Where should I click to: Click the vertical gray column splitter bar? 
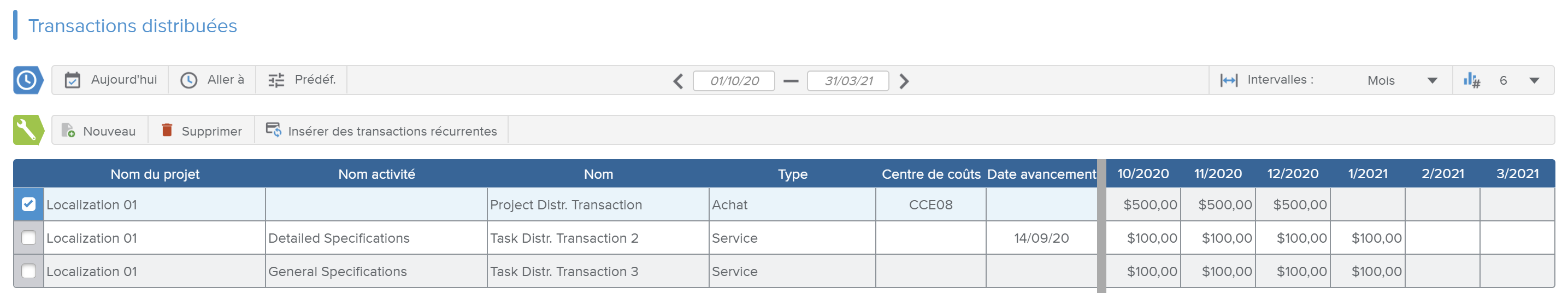pyautogui.click(x=1101, y=225)
